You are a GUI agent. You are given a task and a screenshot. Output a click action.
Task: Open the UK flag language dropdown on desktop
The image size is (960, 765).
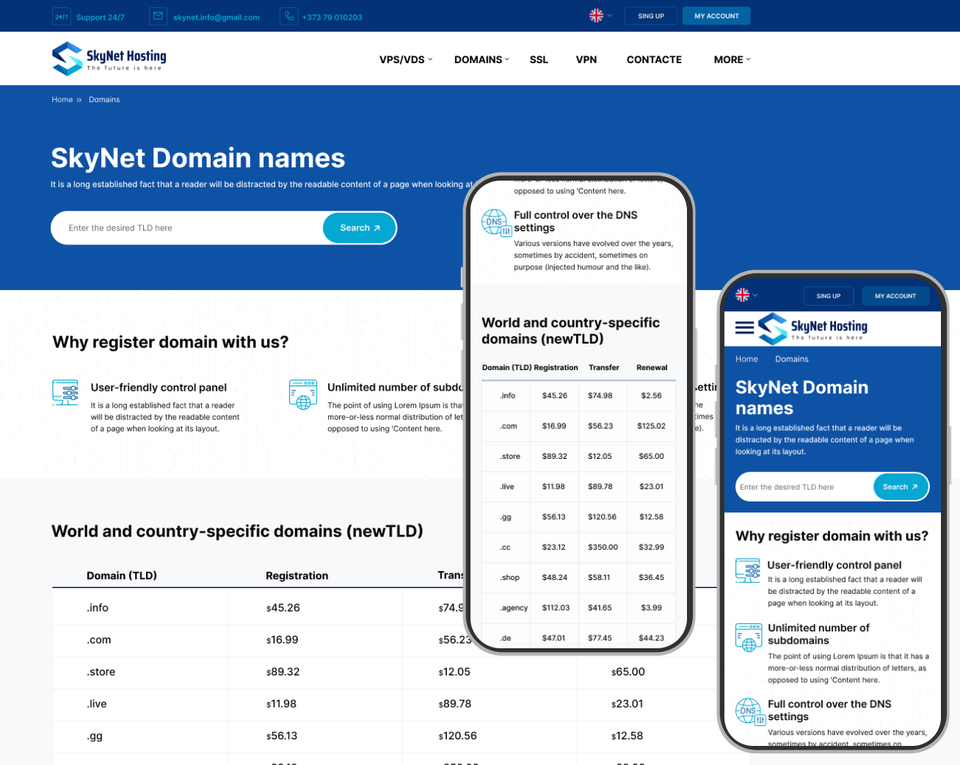tap(600, 16)
